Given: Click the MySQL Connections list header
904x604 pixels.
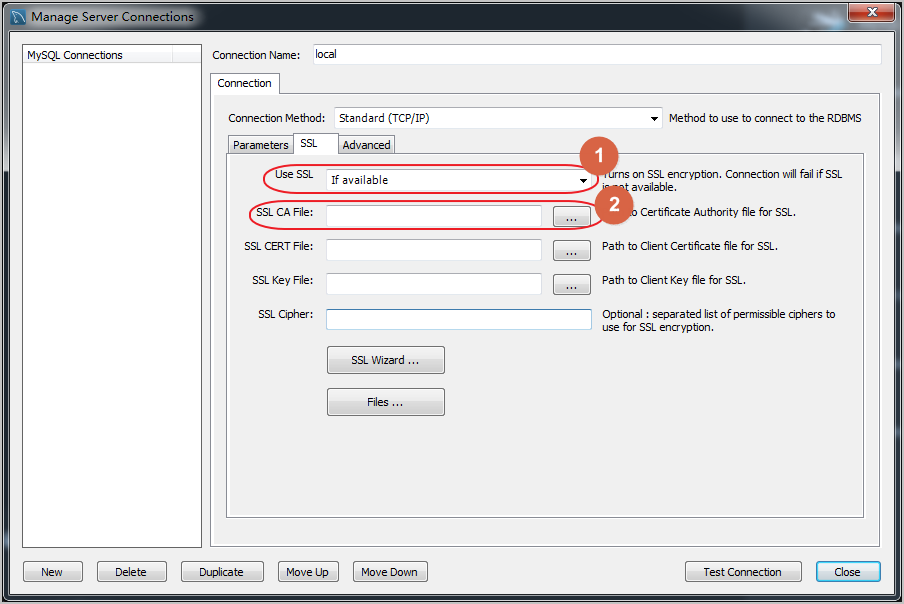Looking at the screenshot, I should coord(98,55).
